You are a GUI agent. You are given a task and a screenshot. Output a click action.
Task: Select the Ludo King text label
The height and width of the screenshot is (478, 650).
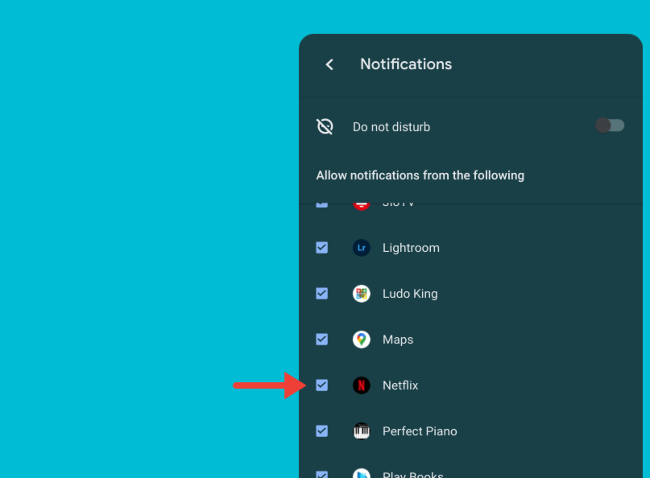(x=410, y=294)
